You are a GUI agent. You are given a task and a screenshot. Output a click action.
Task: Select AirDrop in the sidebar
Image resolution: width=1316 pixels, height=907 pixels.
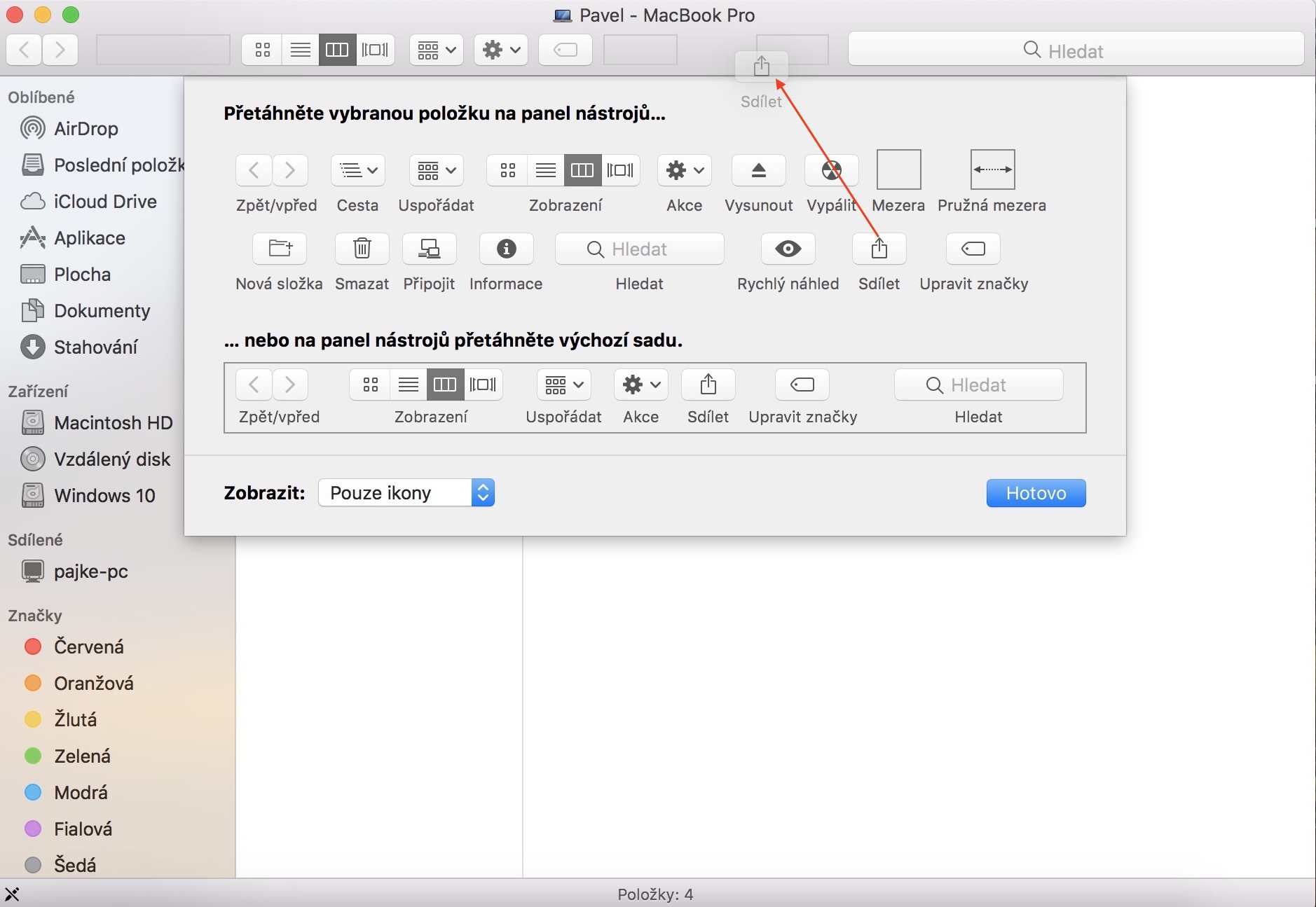click(85, 129)
